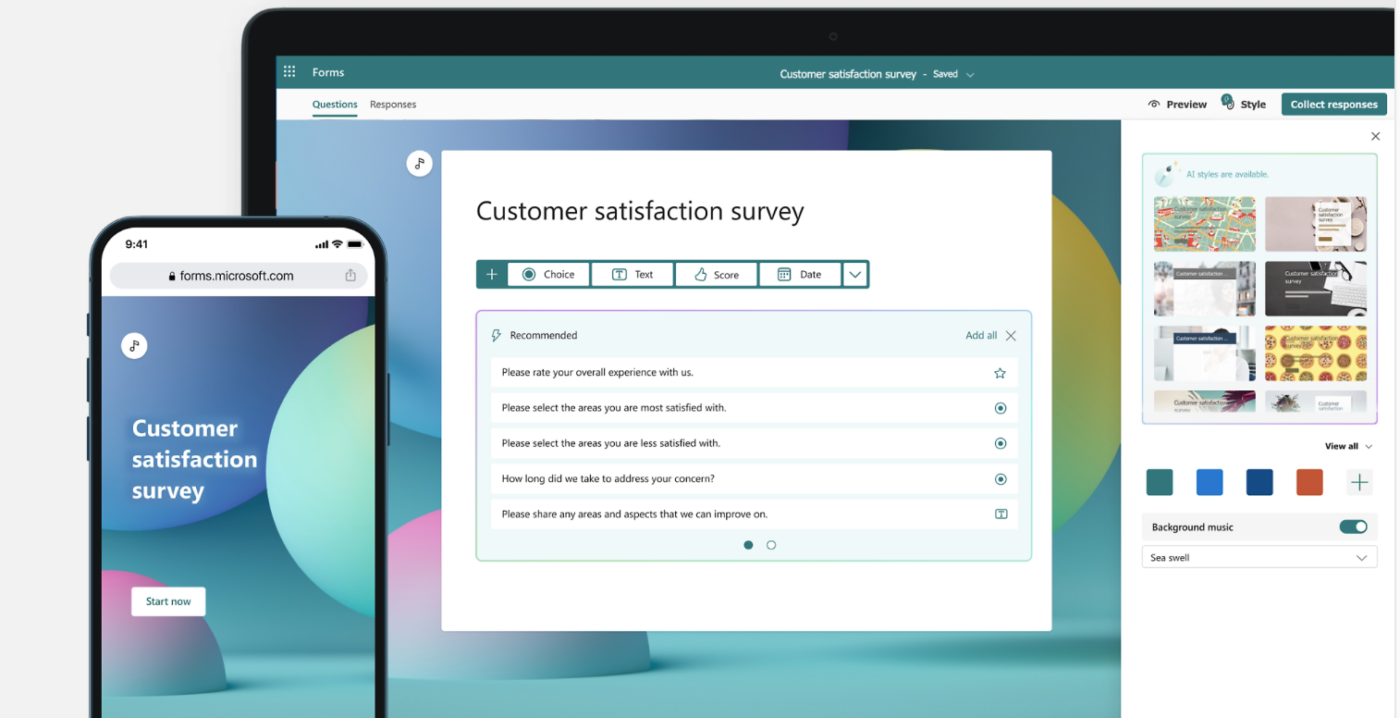Image resolution: width=1400 pixels, height=718 pixels.
Task: Choose the map illustration style thumbnail
Action: point(1205,224)
